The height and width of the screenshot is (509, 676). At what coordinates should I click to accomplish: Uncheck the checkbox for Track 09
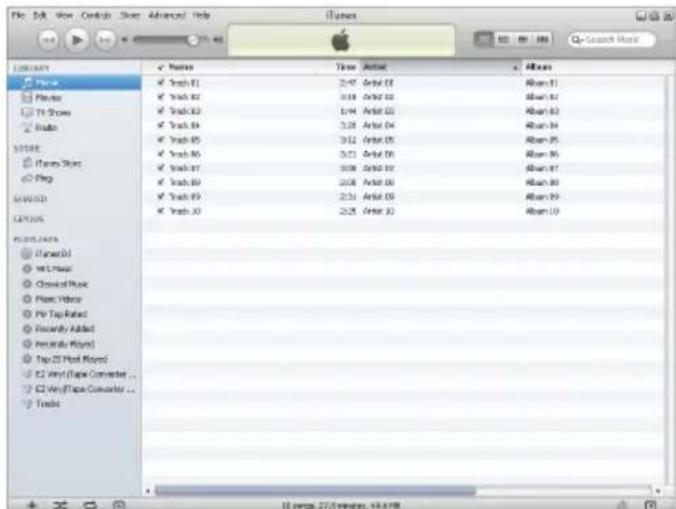161,197
